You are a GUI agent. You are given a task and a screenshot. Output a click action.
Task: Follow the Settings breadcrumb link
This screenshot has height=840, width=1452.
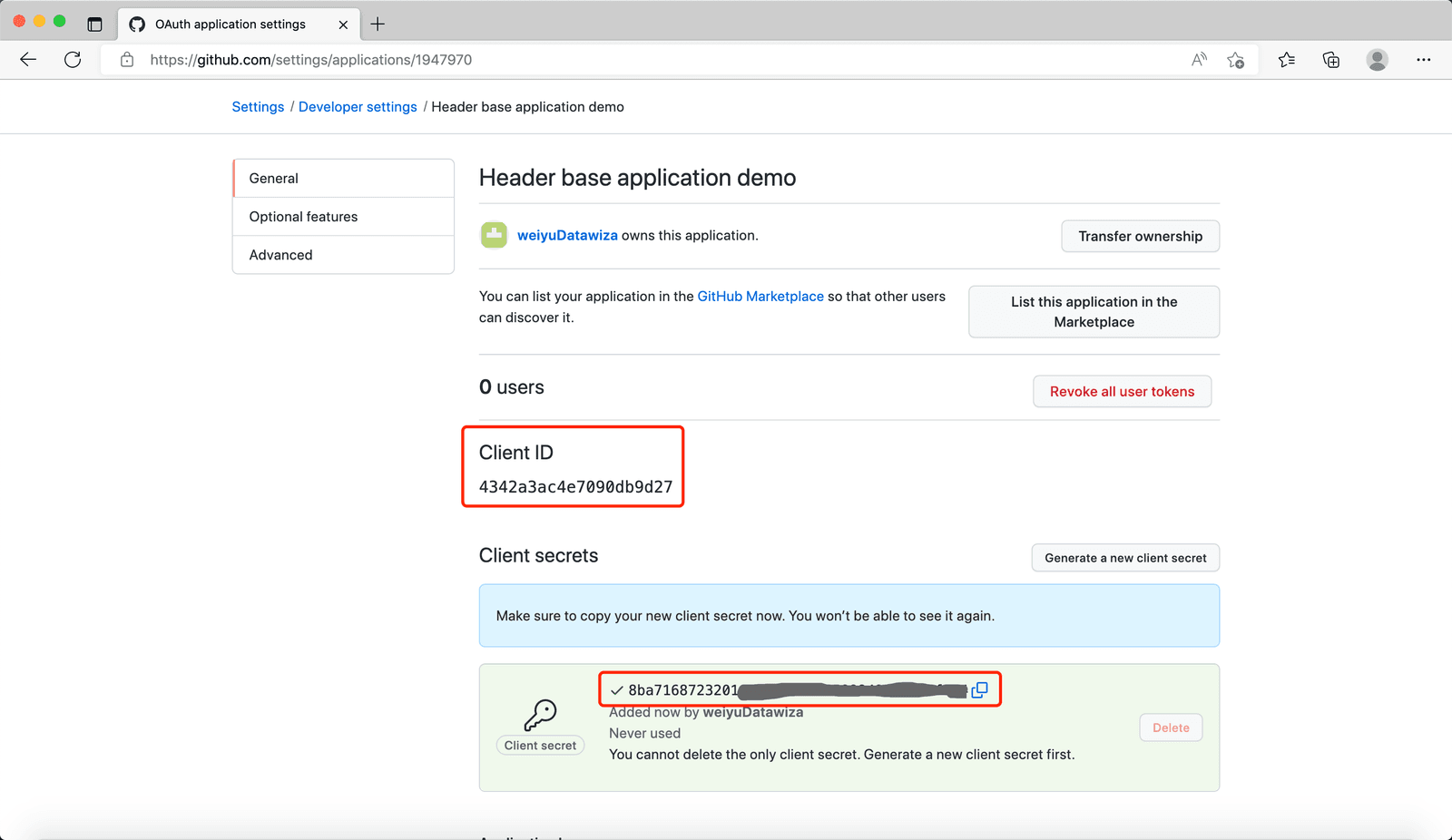click(258, 107)
